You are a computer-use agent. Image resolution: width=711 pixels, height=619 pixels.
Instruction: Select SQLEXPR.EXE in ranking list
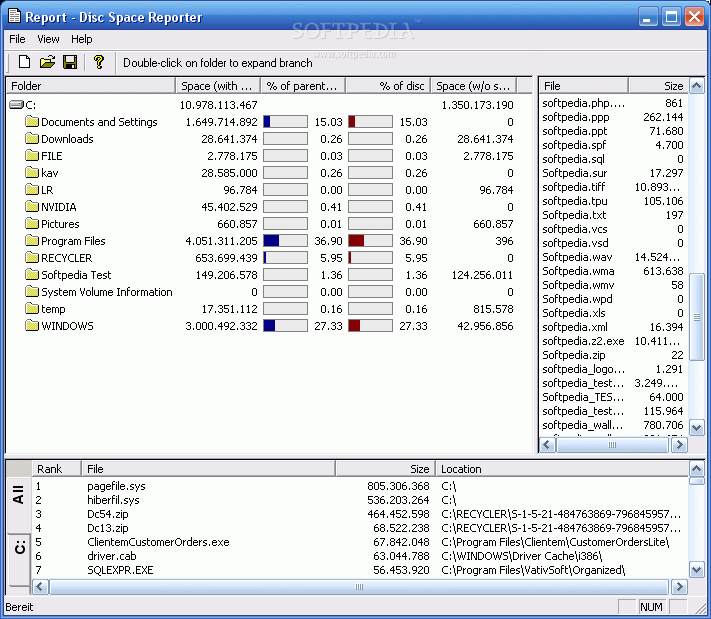tap(120, 570)
